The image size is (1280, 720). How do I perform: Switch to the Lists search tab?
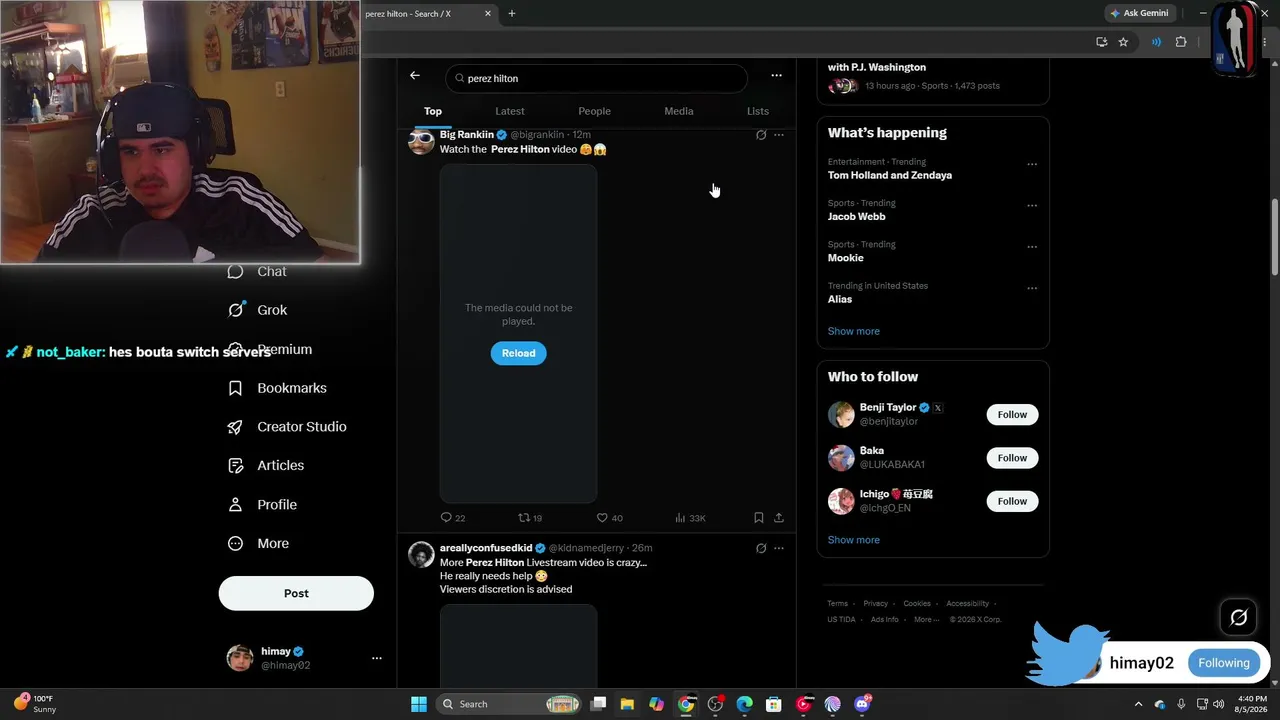[758, 111]
